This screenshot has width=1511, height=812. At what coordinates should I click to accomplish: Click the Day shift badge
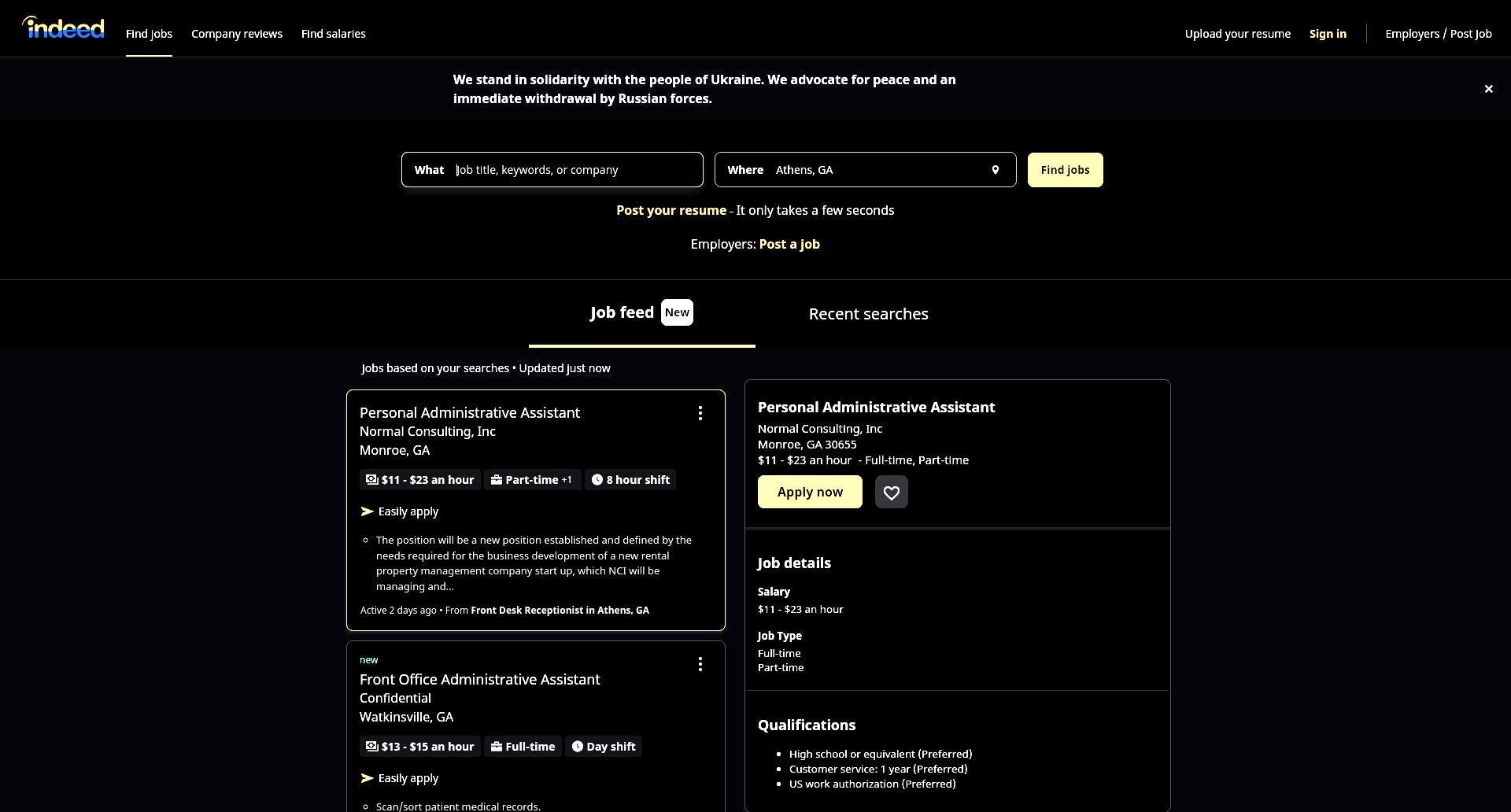coord(604,747)
